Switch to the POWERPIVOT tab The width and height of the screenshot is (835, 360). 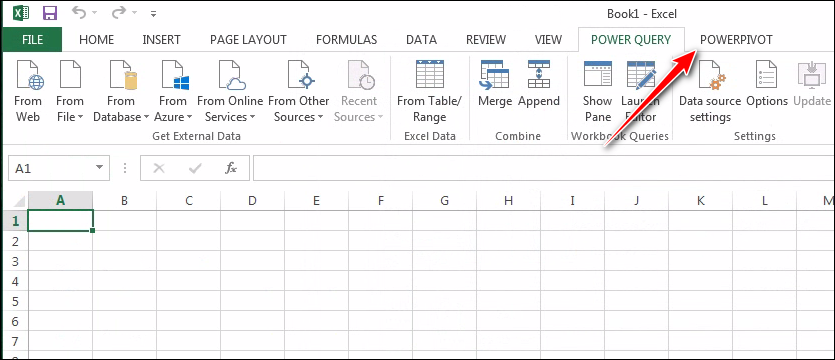click(736, 40)
